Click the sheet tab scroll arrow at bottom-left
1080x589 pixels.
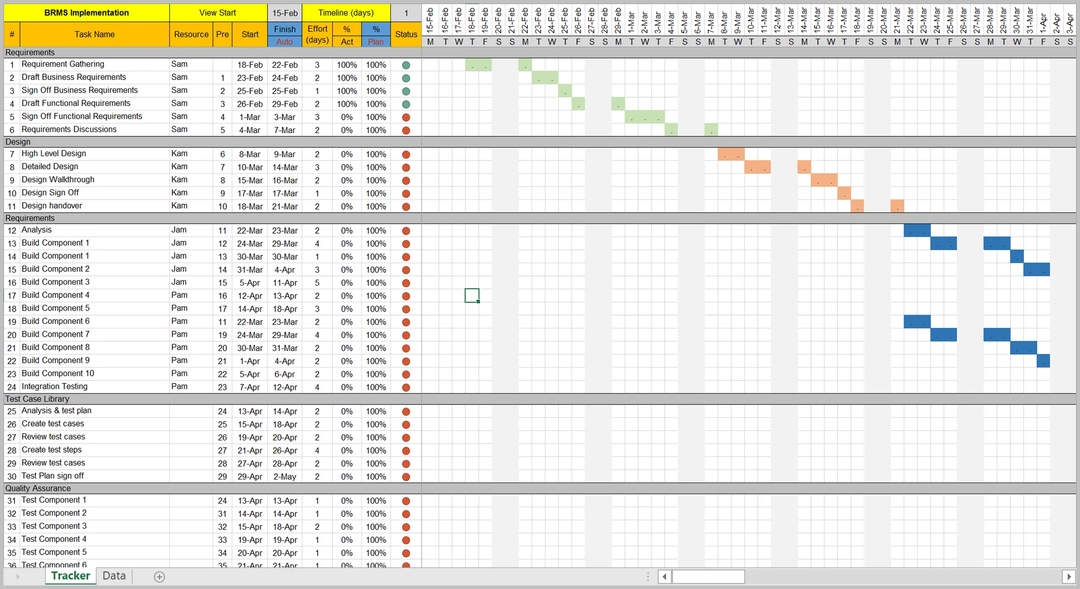18,576
